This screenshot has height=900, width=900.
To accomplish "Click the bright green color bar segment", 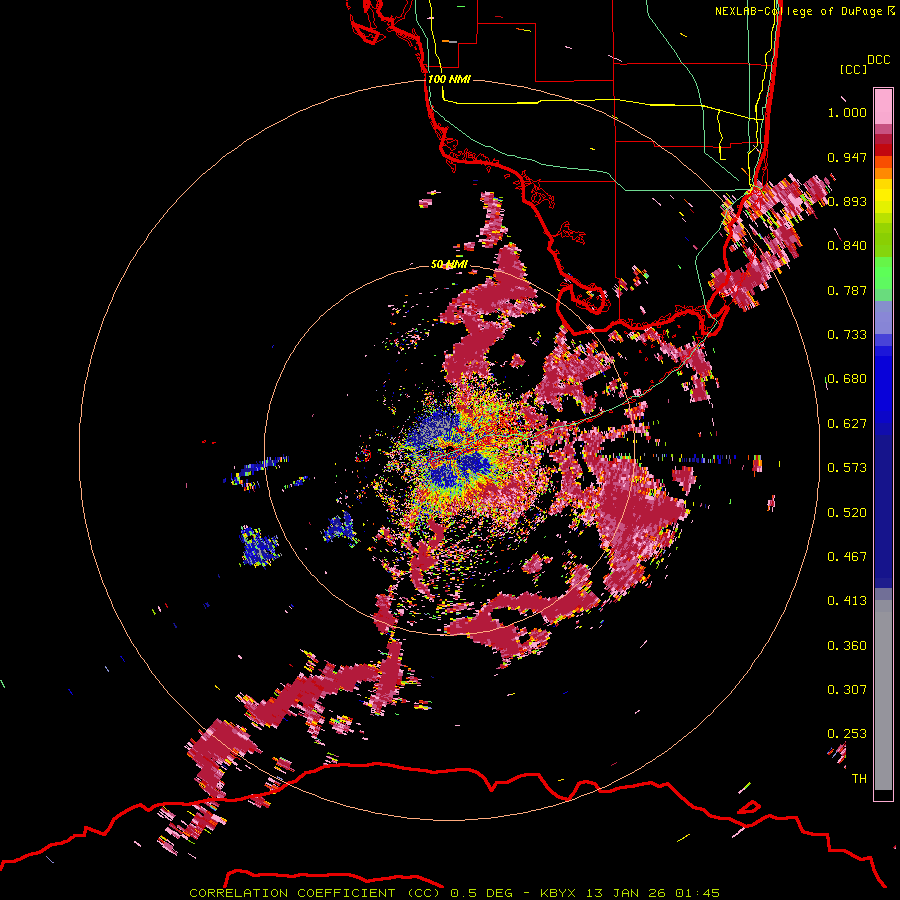I will (x=883, y=273).
